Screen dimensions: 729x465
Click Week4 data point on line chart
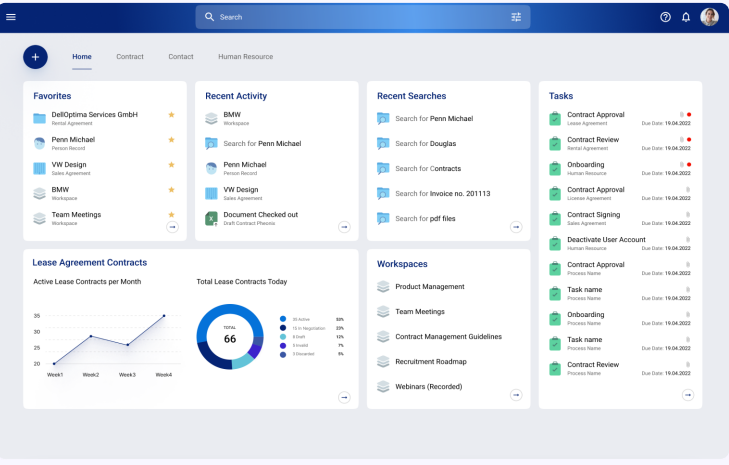coord(164,316)
